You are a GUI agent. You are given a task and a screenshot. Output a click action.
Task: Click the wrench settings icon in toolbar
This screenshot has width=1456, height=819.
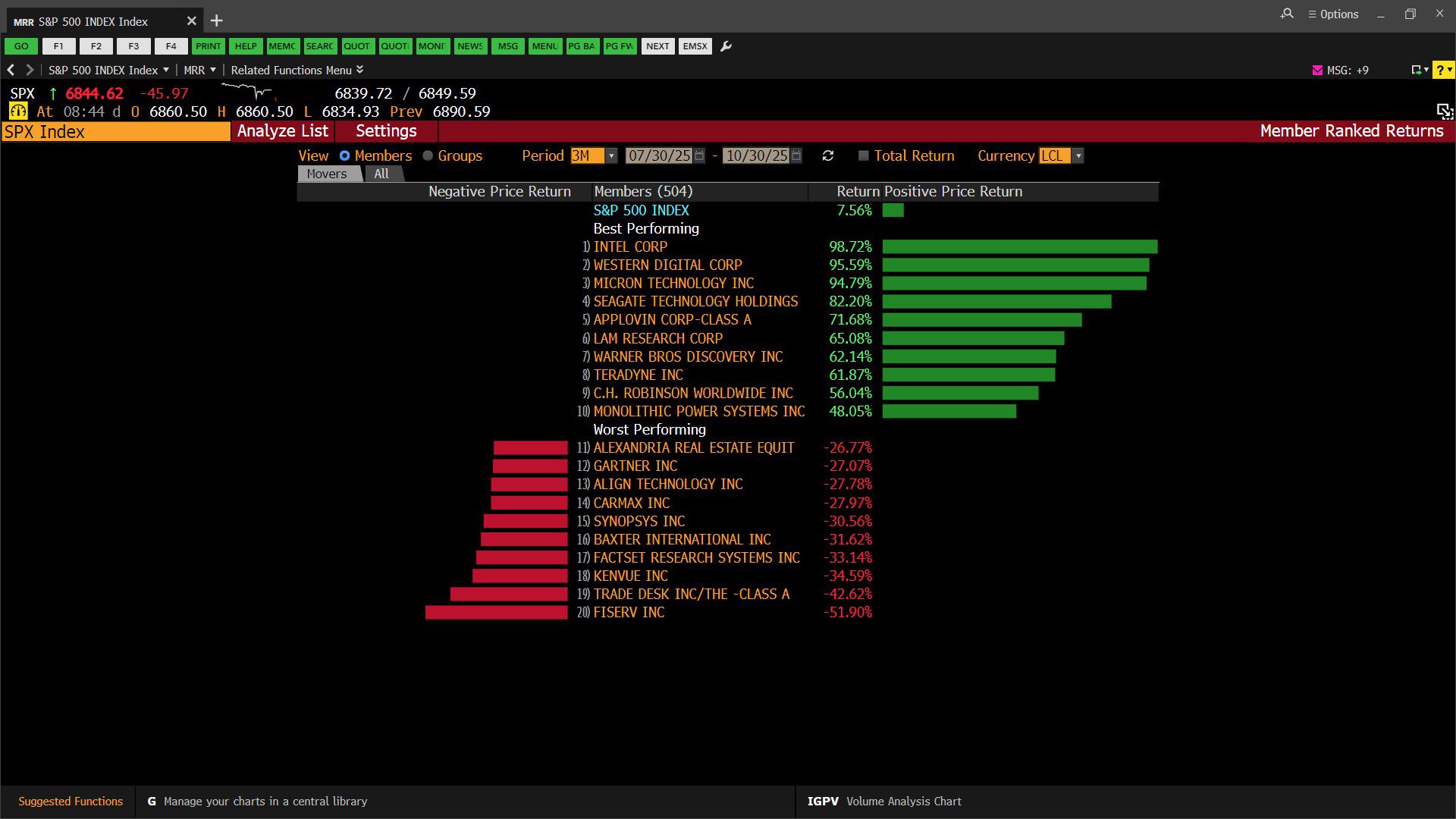pos(726,46)
